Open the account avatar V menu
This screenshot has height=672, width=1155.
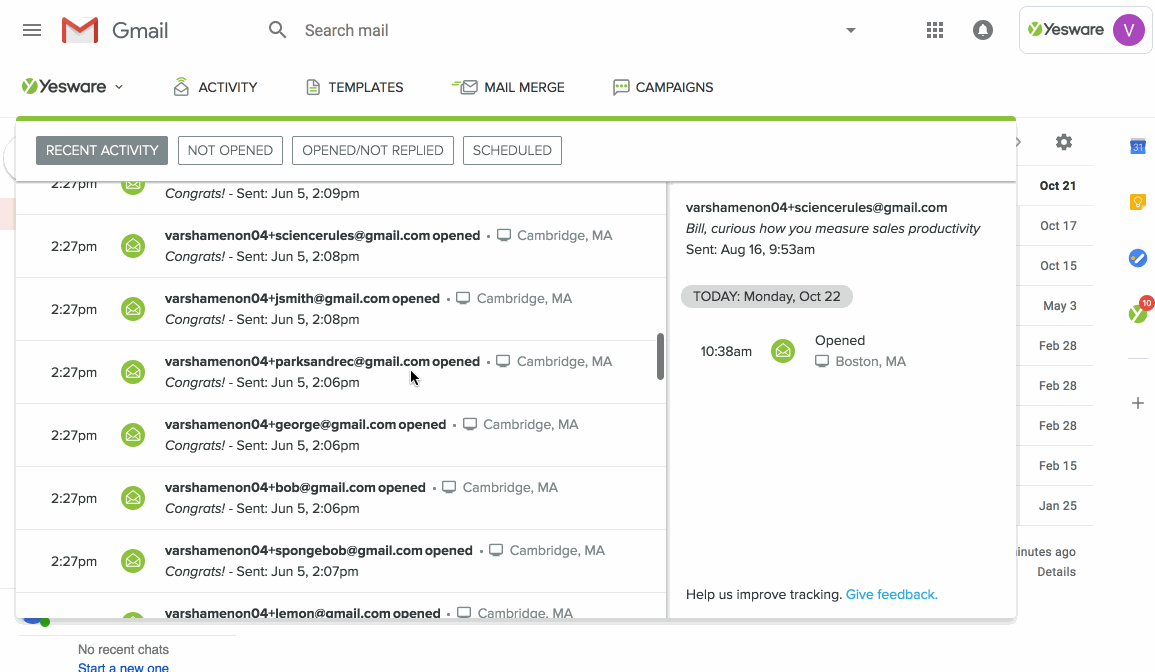pyautogui.click(x=1128, y=30)
